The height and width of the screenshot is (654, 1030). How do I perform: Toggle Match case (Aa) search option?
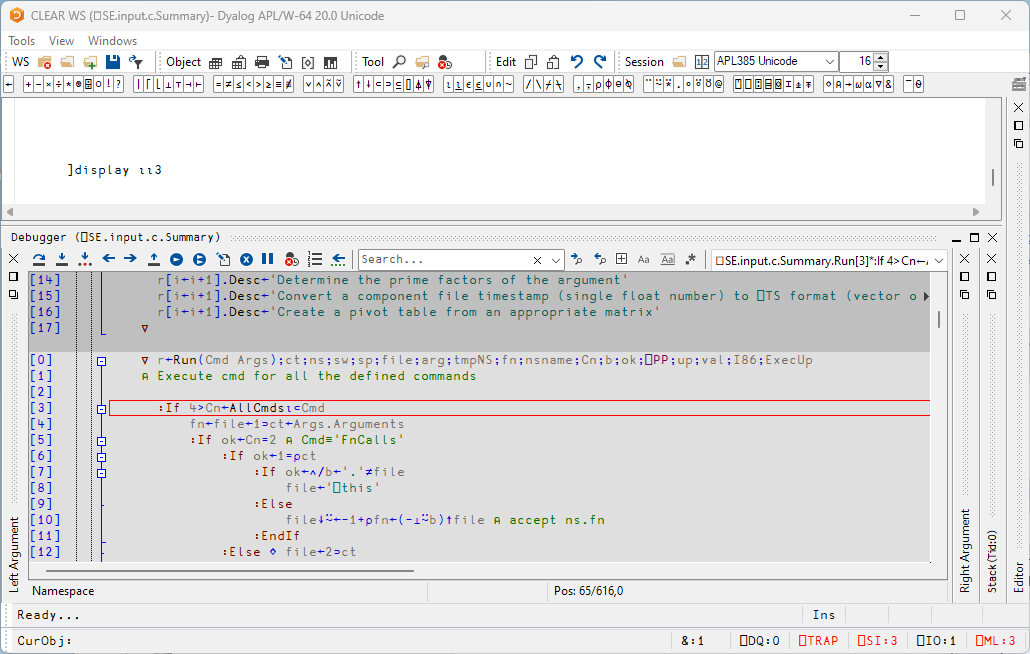(x=644, y=259)
